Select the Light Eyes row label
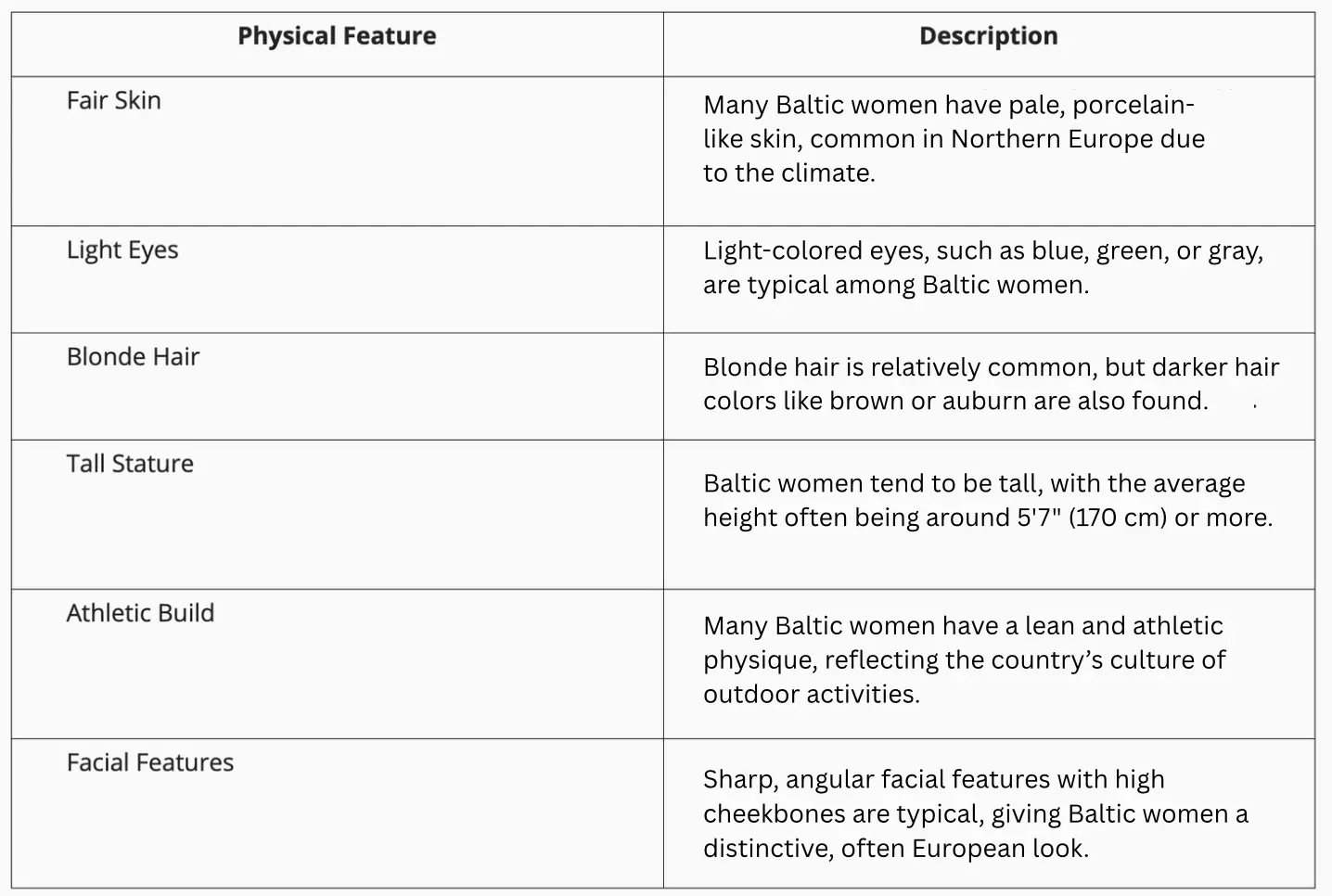This screenshot has height=896, width=1332. click(122, 250)
